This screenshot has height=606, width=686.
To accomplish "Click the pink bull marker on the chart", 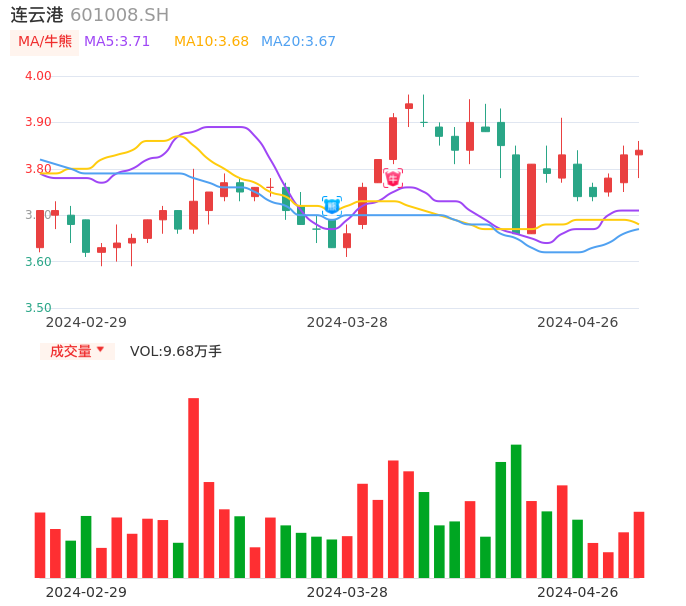I will coord(393,177).
